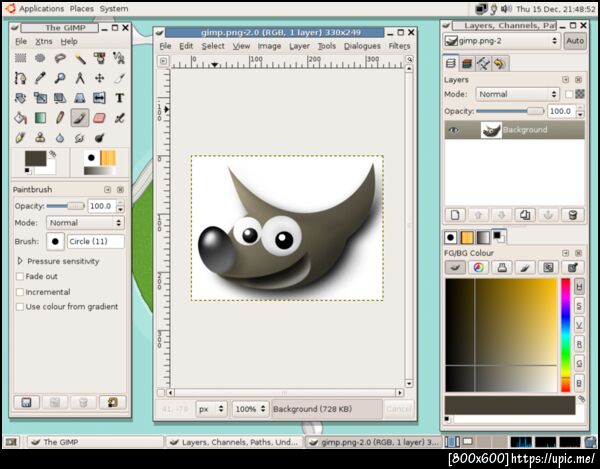Enable the Fade out checkbox
Image resolution: width=600 pixels, height=469 pixels.
pos(20,276)
